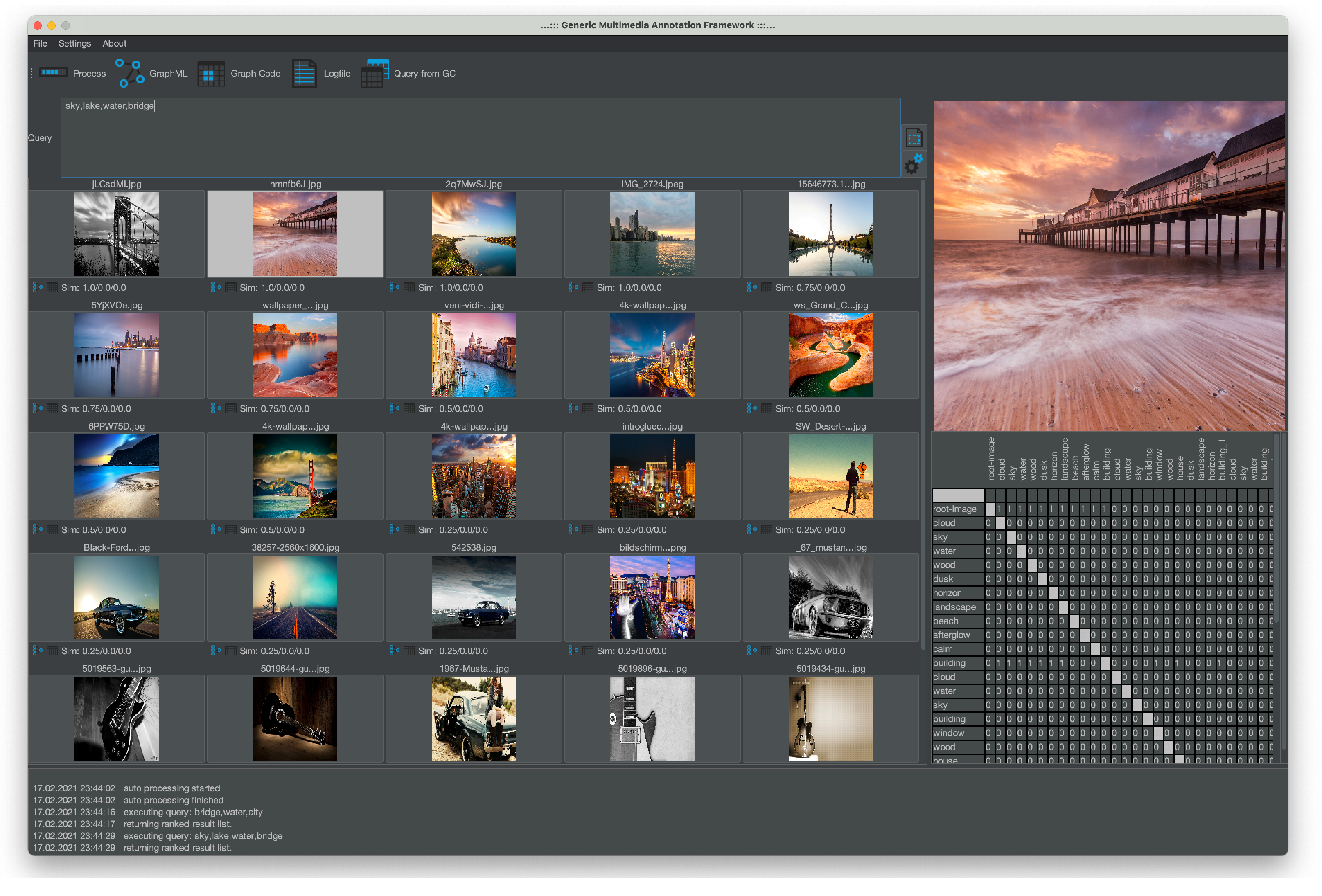Open the About menu
Viewport: 1322px width, 896px height.
click(x=114, y=43)
